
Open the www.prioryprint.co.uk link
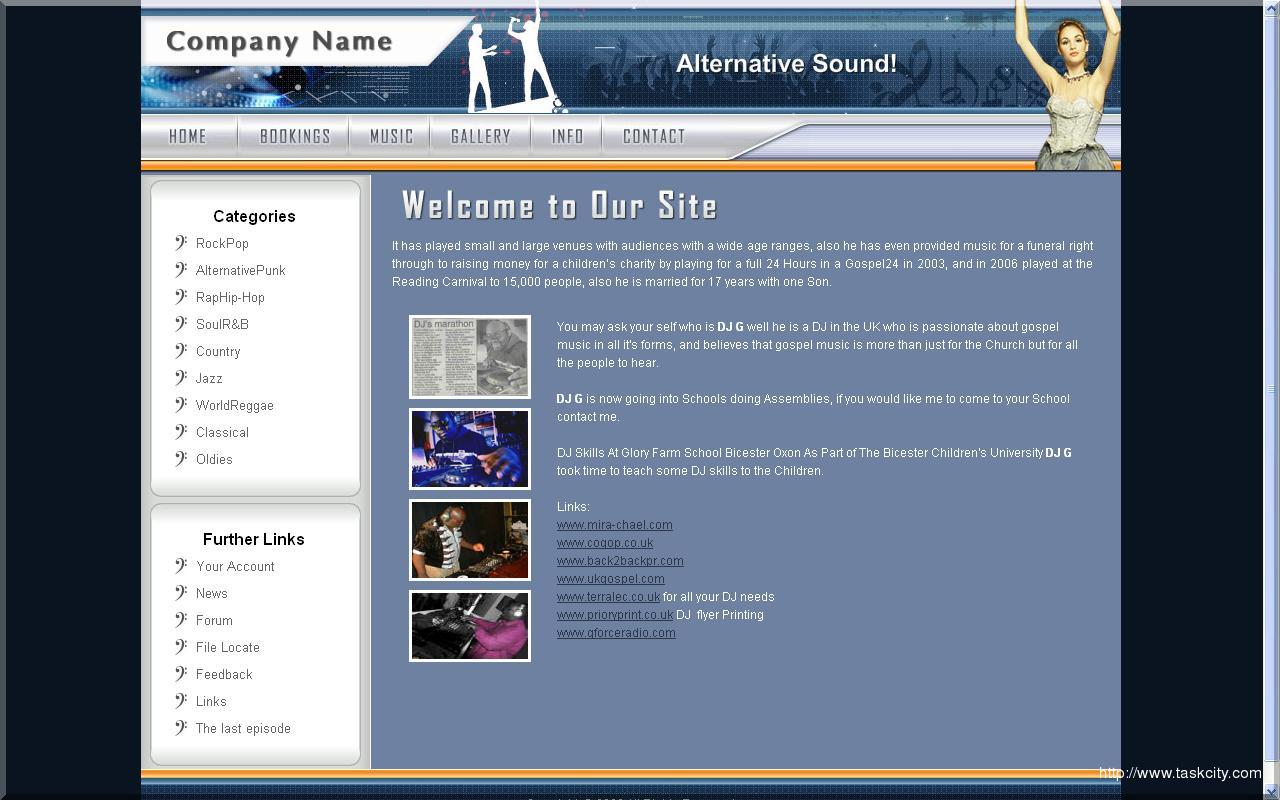point(614,614)
